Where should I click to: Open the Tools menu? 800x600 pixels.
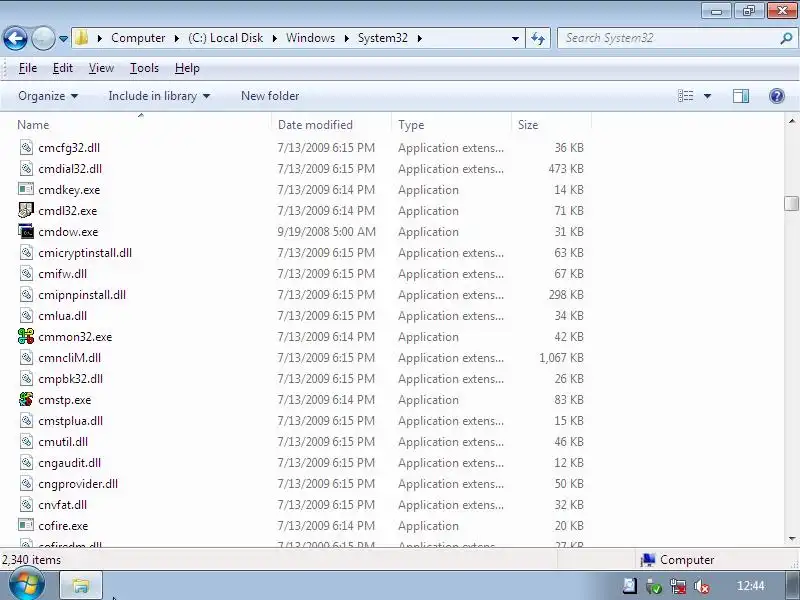[144, 68]
